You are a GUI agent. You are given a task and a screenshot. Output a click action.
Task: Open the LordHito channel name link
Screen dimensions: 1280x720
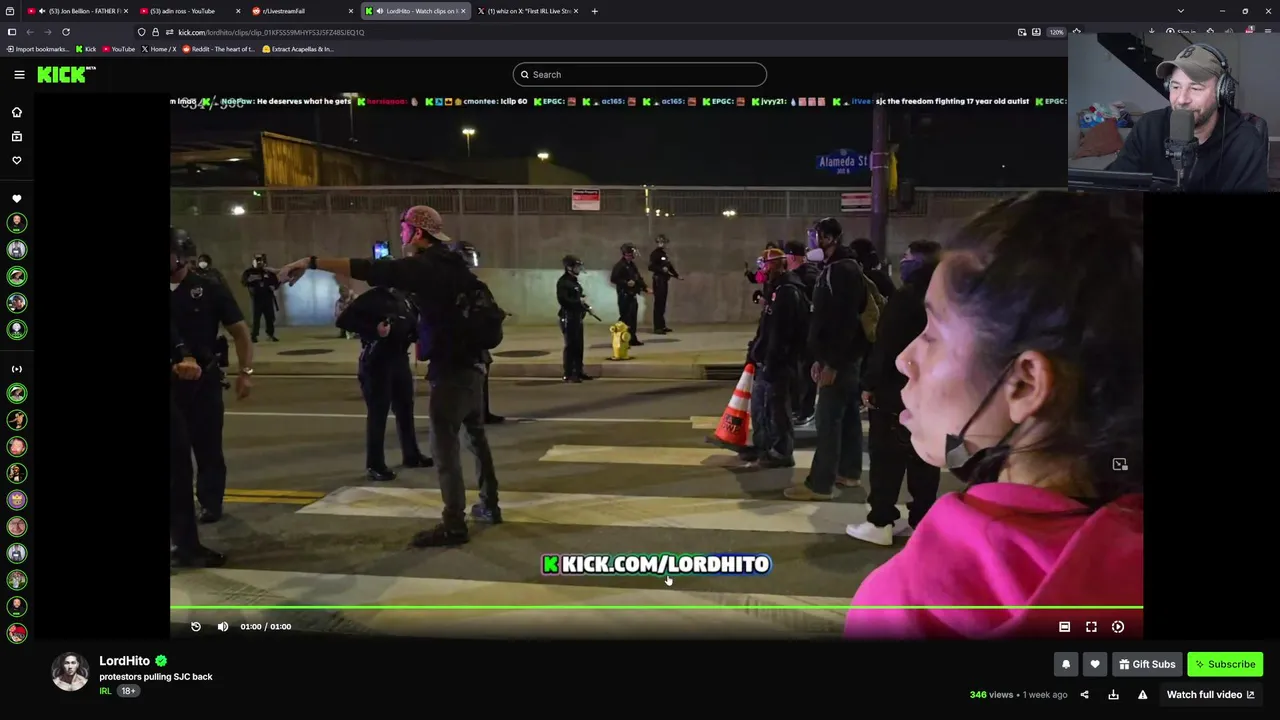(x=124, y=661)
